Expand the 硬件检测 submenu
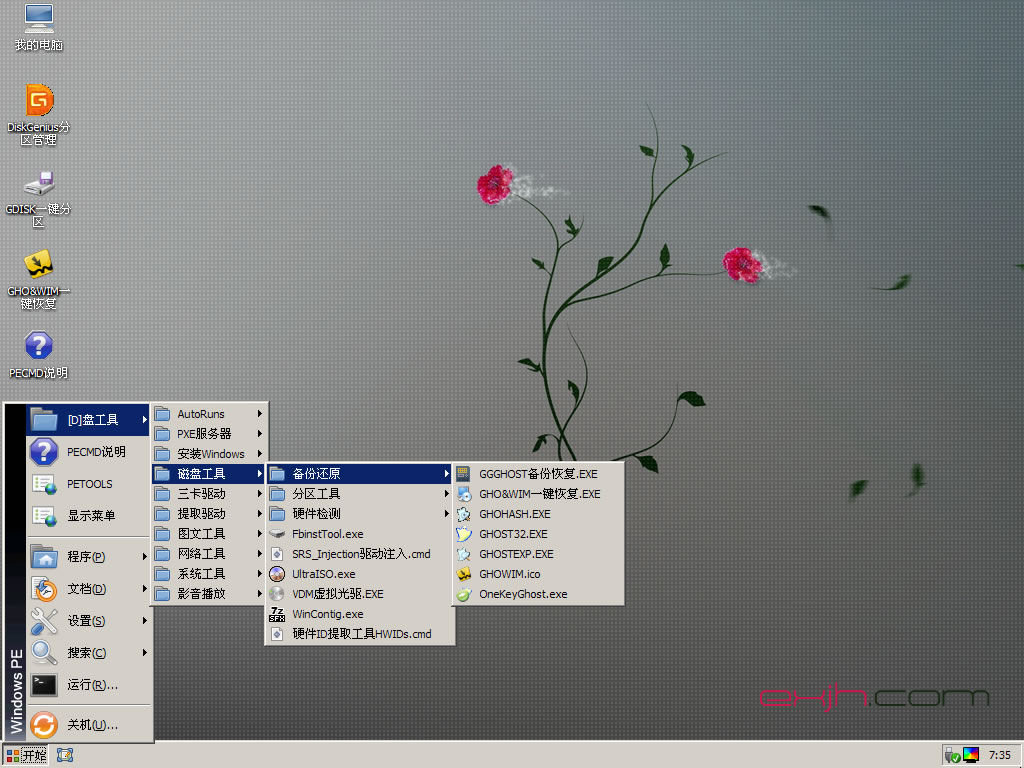 click(316, 514)
